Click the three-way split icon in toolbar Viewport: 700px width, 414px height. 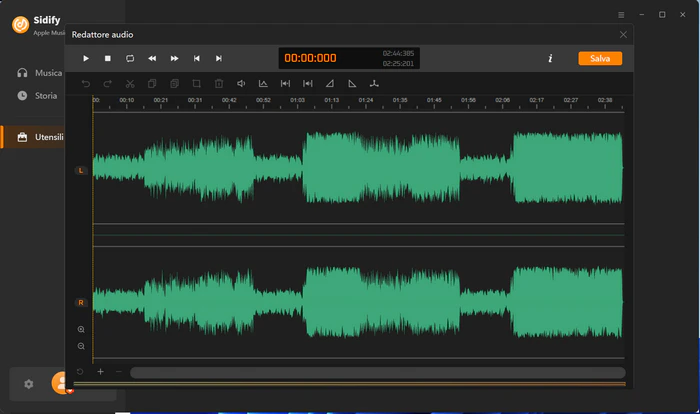(x=374, y=84)
